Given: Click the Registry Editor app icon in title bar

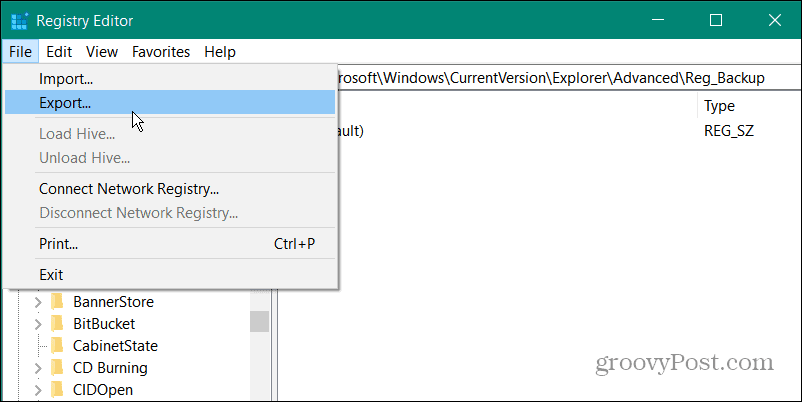Looking at the screenshot, I should [x=19, y=20].
